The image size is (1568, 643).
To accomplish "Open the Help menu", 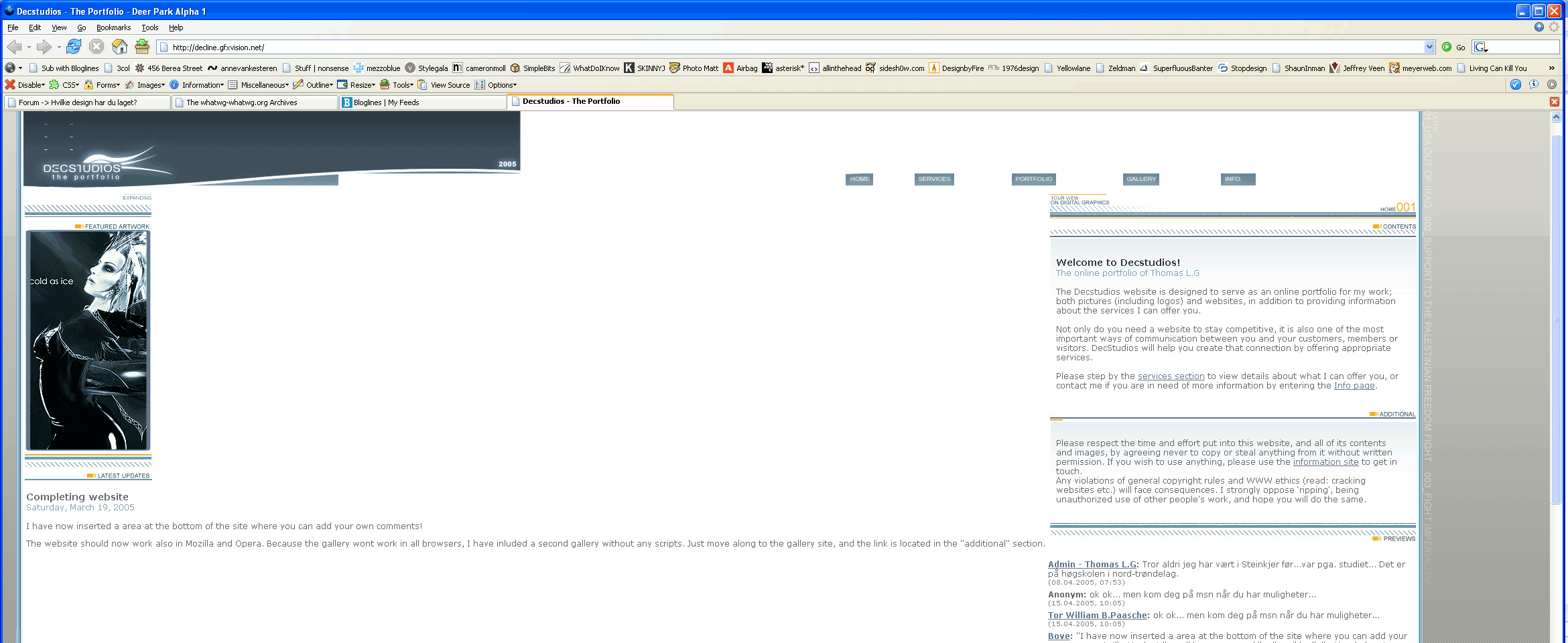I will pyautogui.click(x=176, y=27).
